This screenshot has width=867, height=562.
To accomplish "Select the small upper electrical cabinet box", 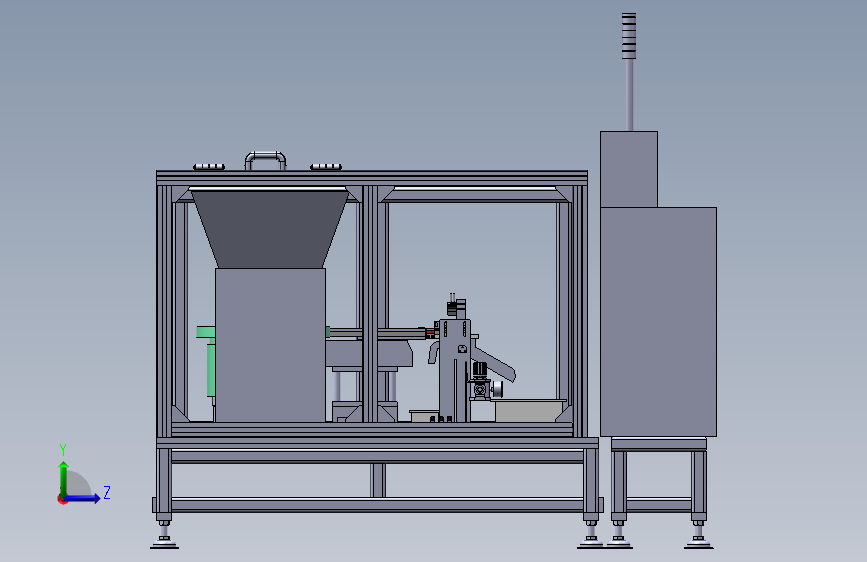I will click(x=629, y=169).
